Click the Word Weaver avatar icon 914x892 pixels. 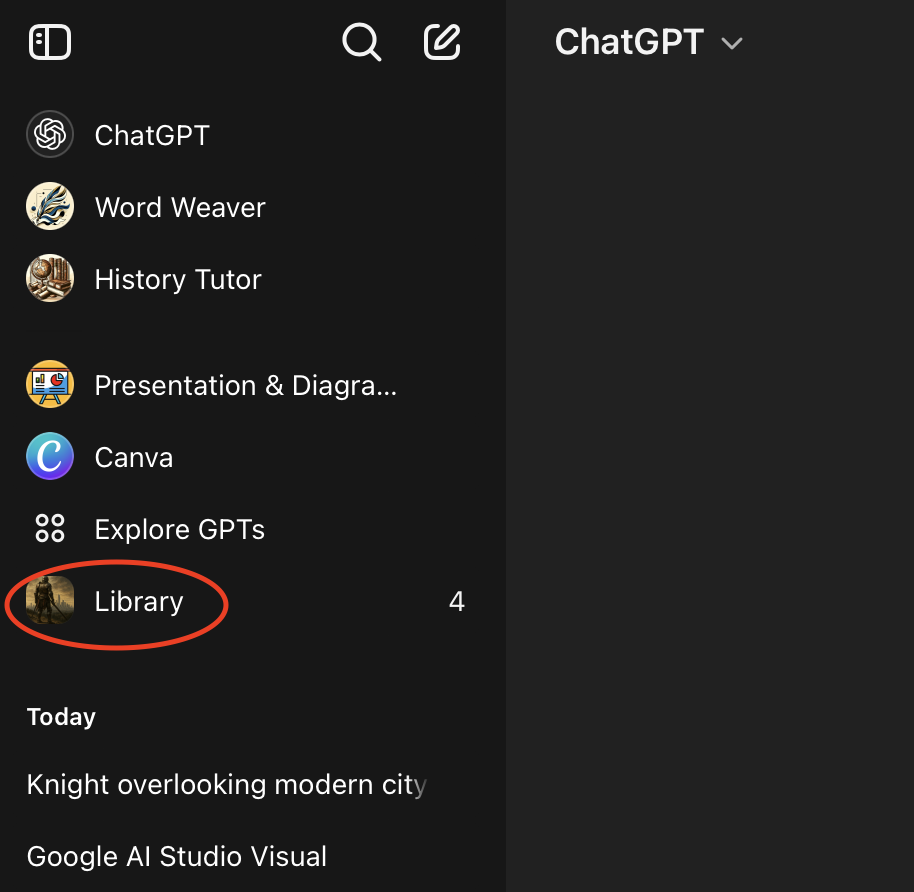click(x=50, y=207)
